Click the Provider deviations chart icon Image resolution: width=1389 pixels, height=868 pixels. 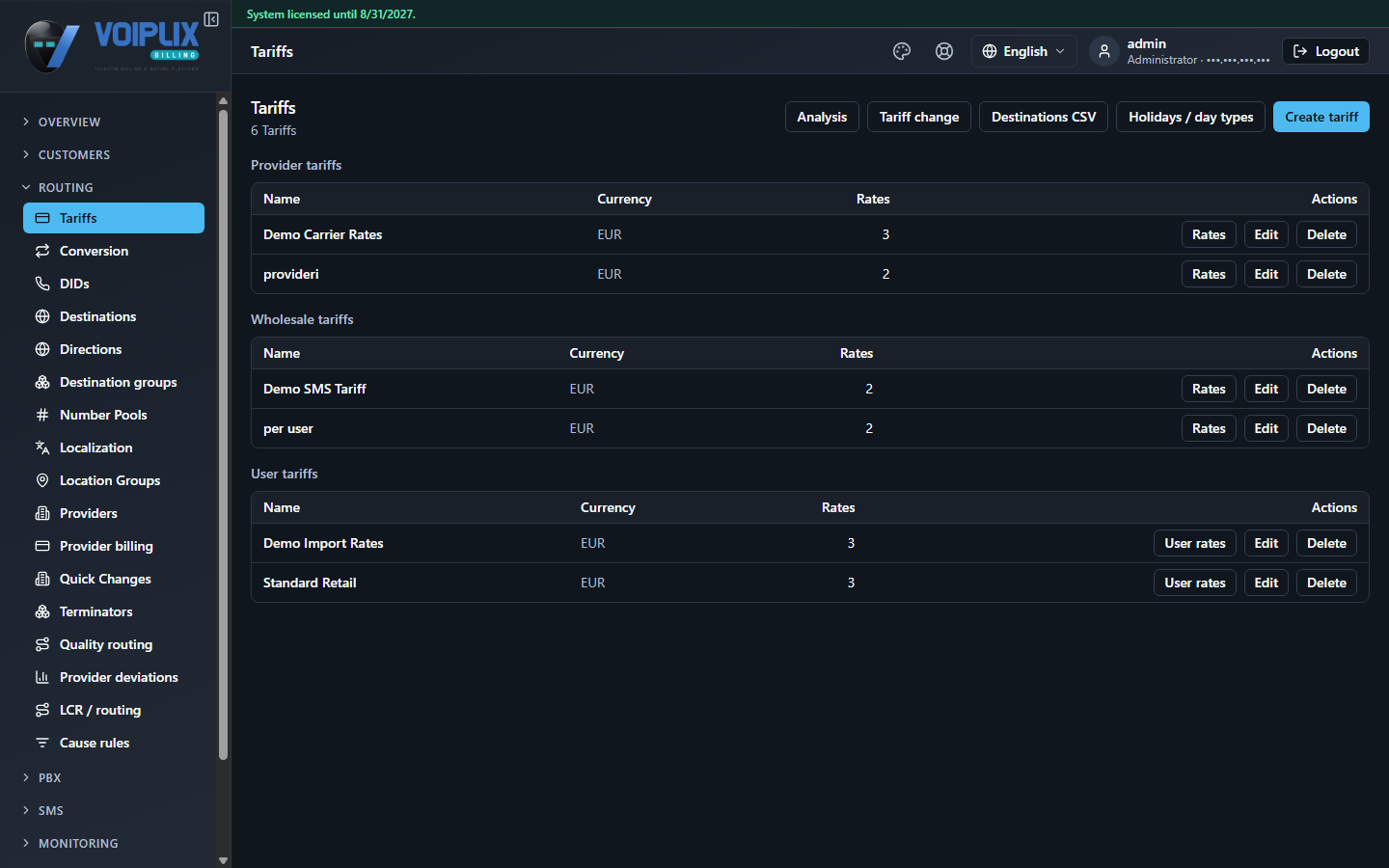click(x=42, y=677)
